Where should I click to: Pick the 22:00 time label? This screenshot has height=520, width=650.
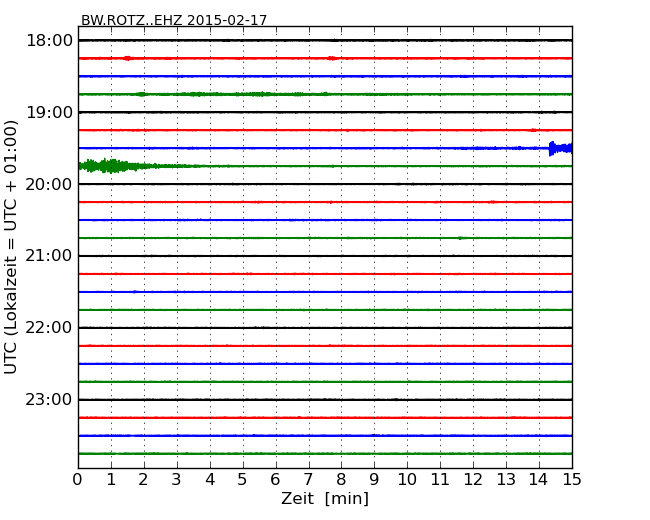49,328
